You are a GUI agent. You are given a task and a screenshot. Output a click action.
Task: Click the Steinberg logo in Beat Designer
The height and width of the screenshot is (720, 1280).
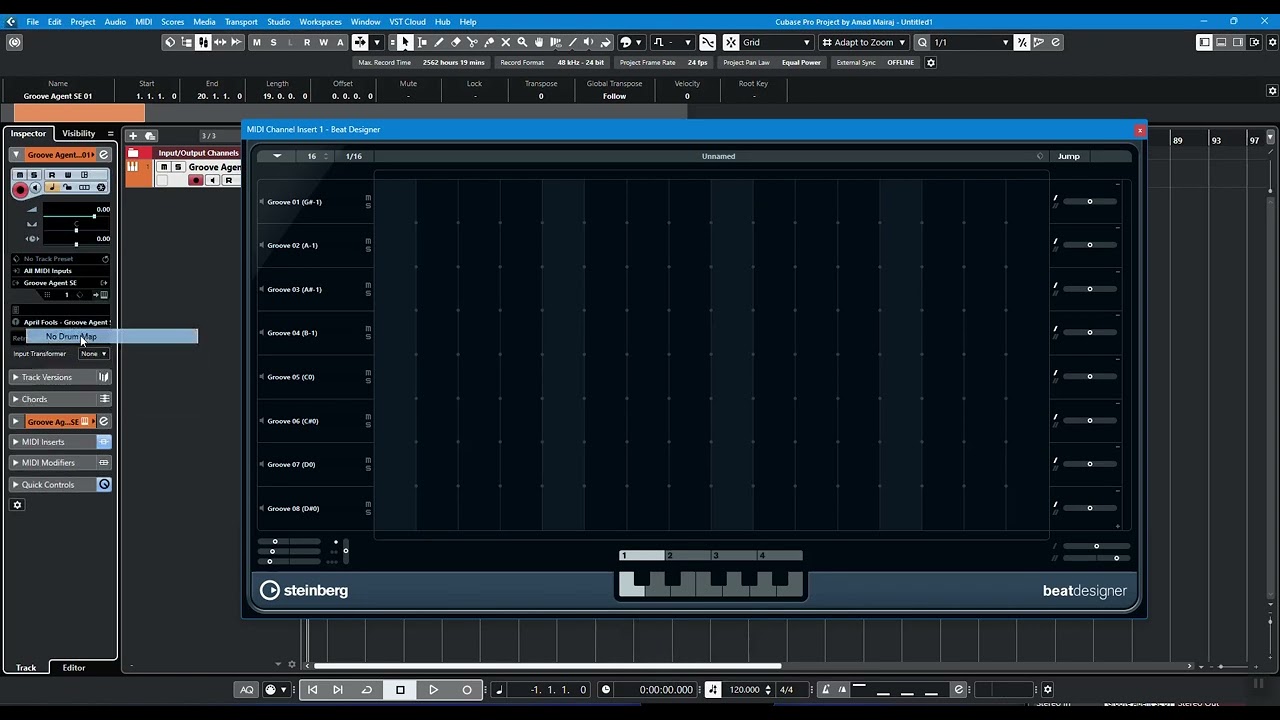[304, 591]
